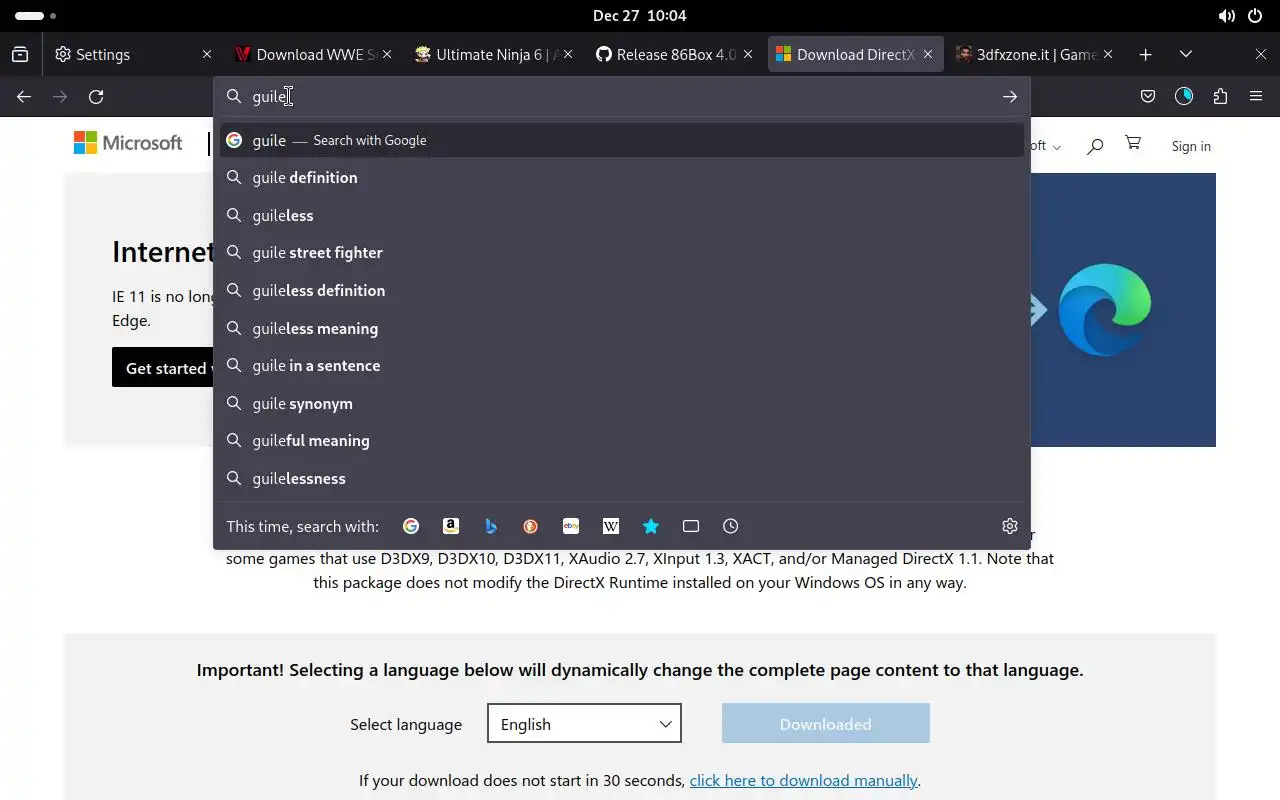Search this time with Wikipedia
Viewport: 1280px width, 800px height.
coord(611,526)
